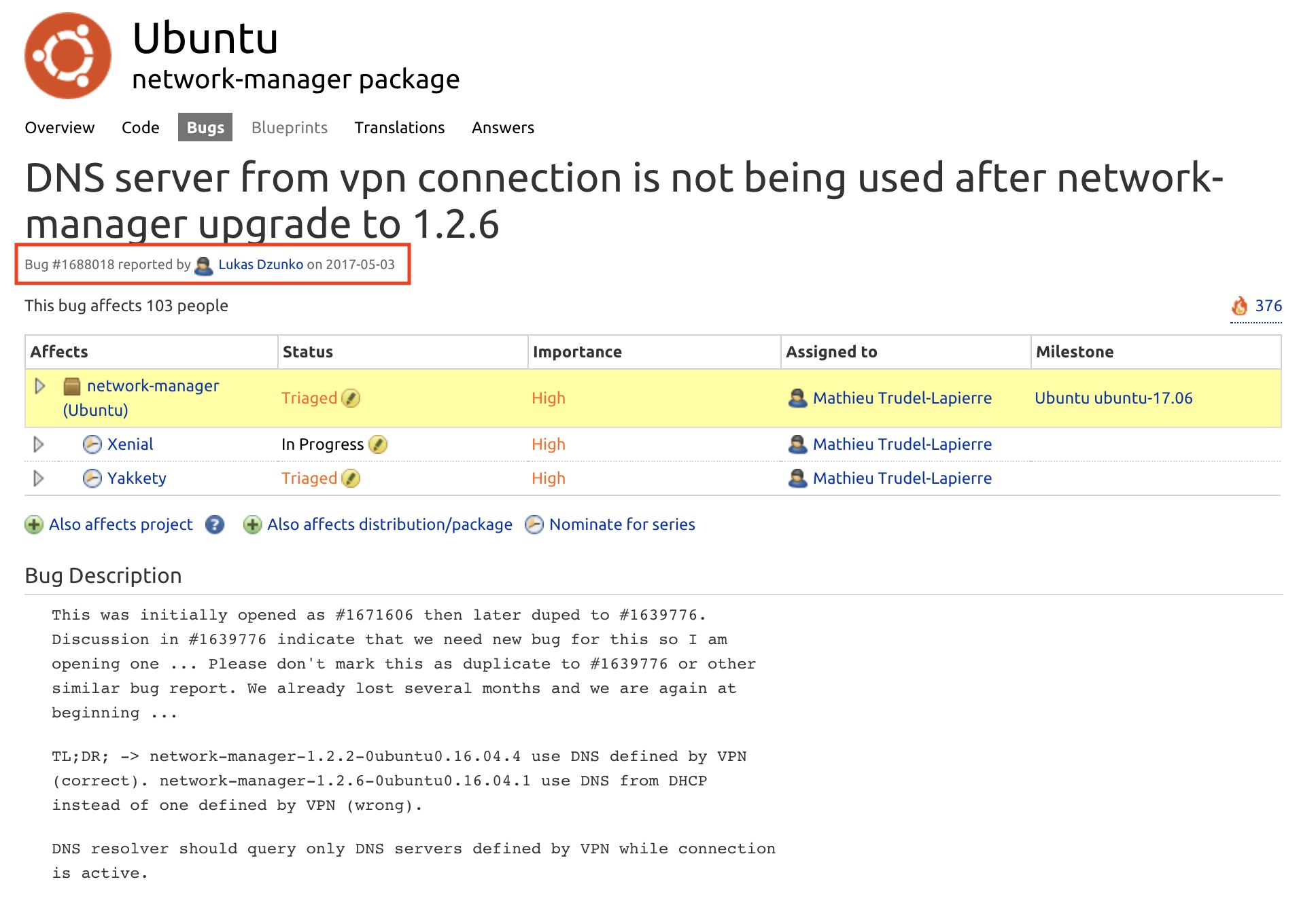Open the Answers tab
The height and width of the screenshot is (905, 1316).
coord(503,128)
